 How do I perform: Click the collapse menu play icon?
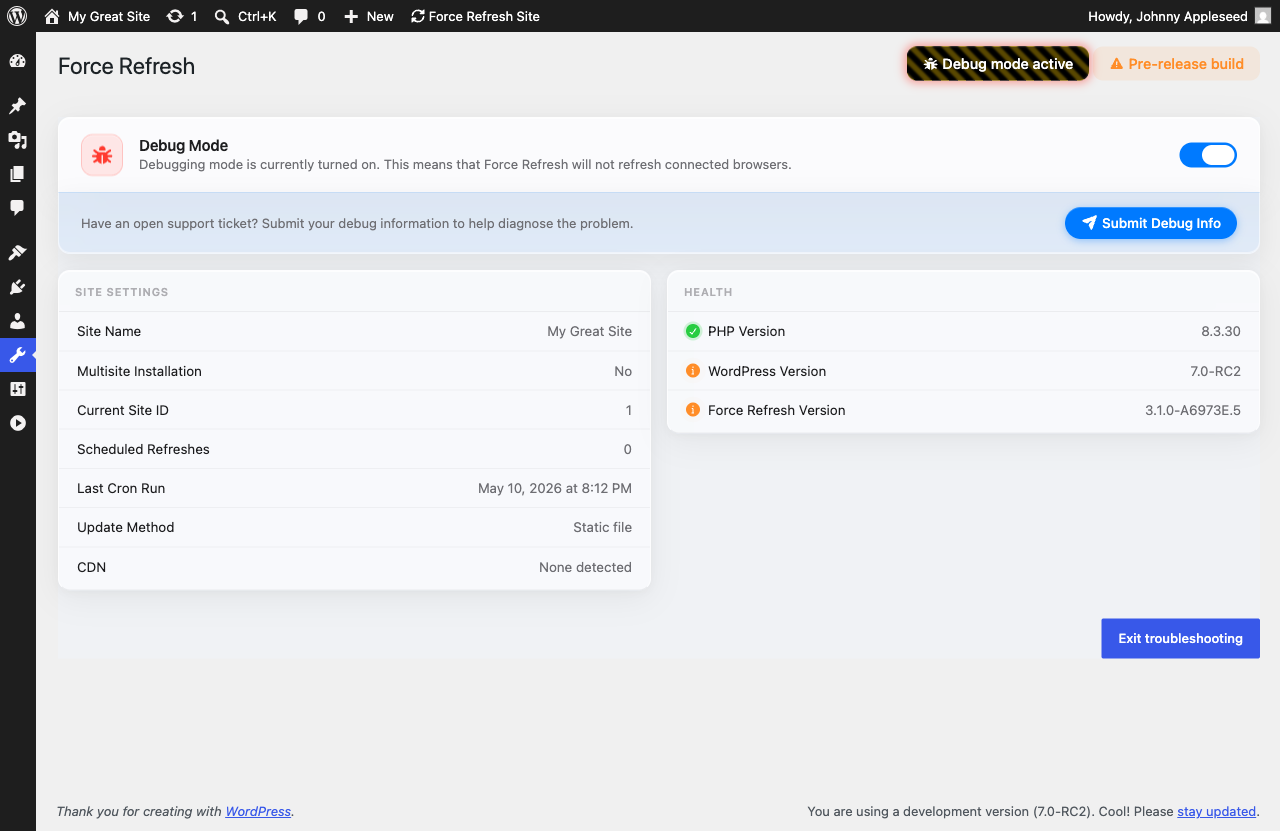click(x=17, y=423)
